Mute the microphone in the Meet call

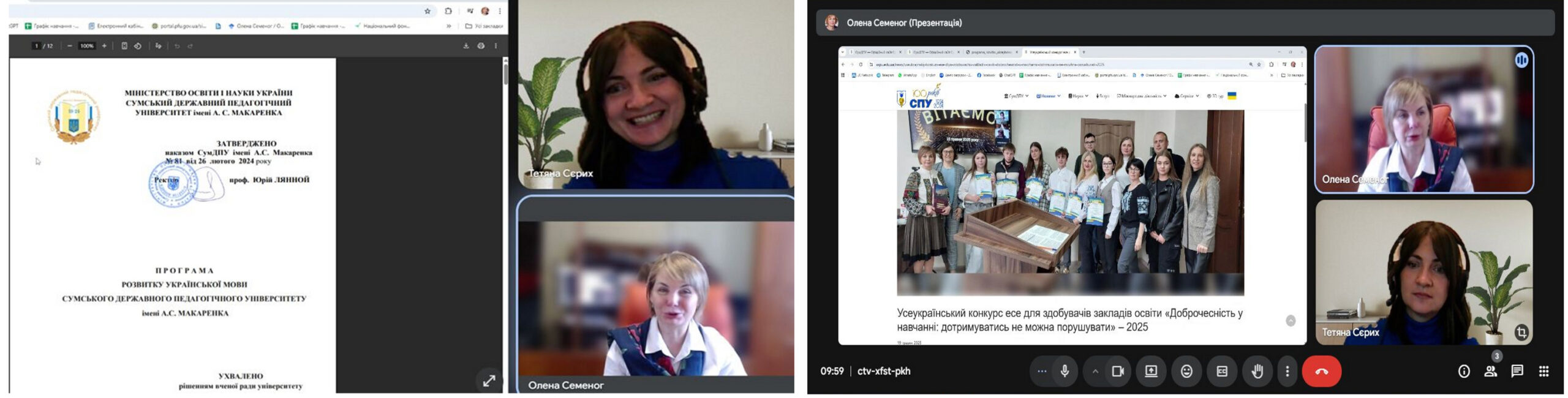tap(1065, 371)
